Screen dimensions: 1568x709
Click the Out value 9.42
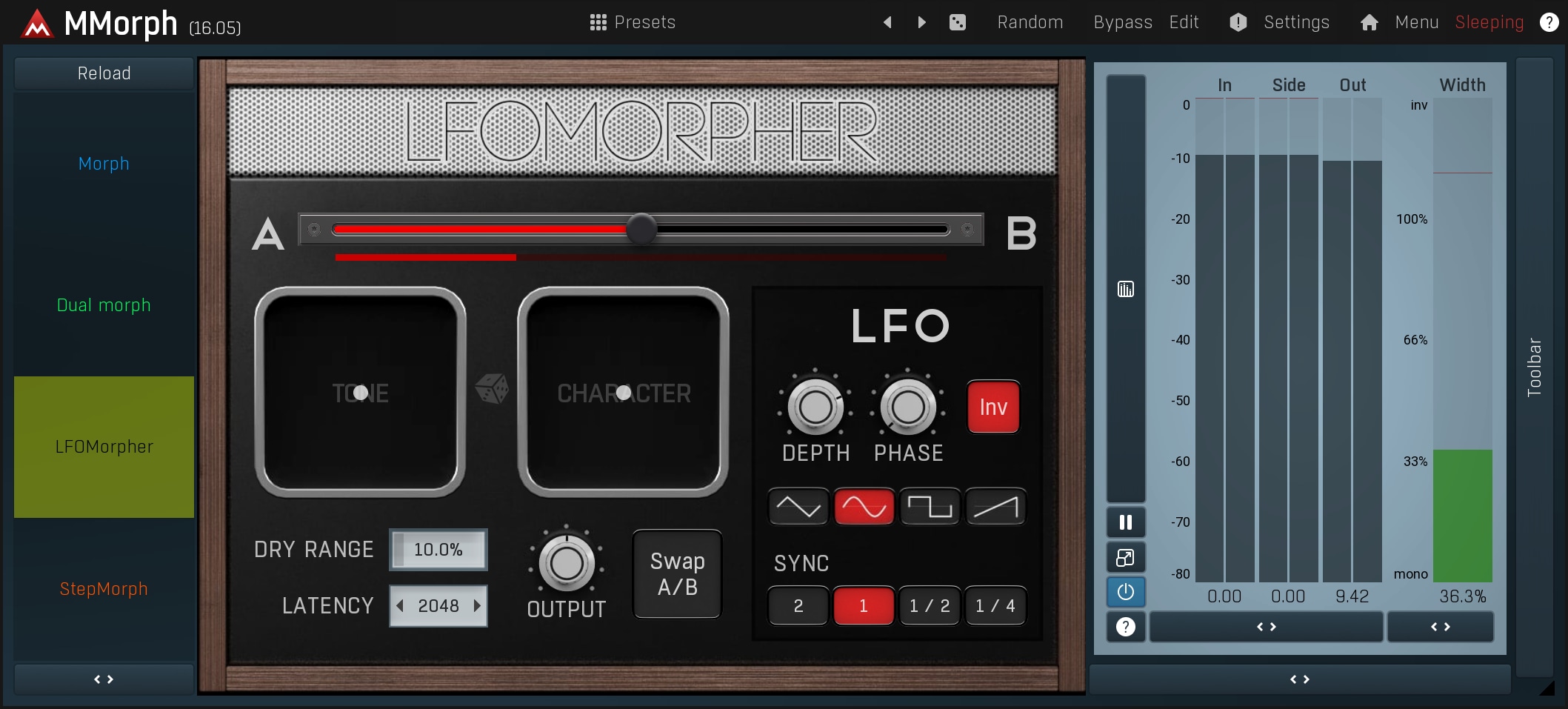[1352, 596]
